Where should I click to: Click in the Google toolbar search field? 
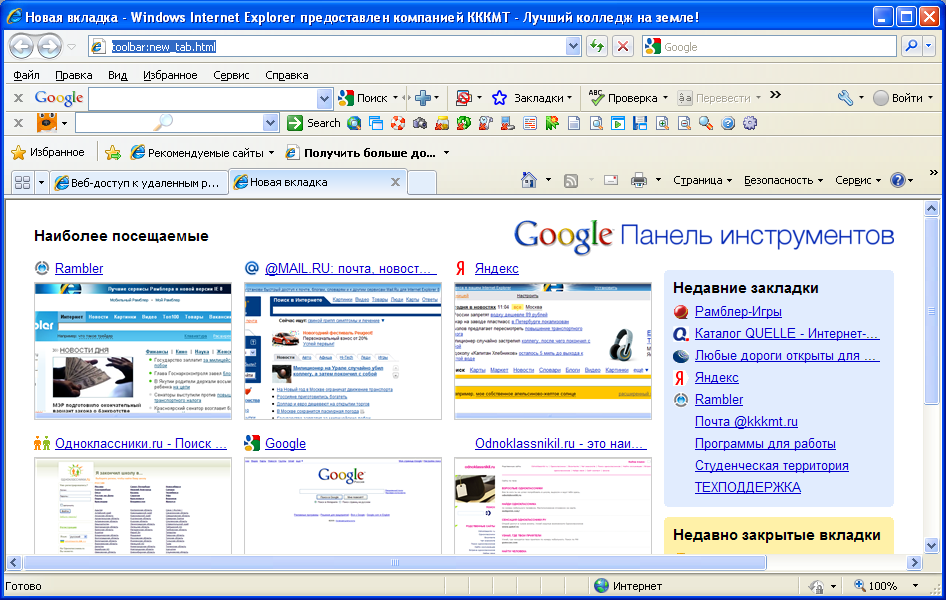203,98
